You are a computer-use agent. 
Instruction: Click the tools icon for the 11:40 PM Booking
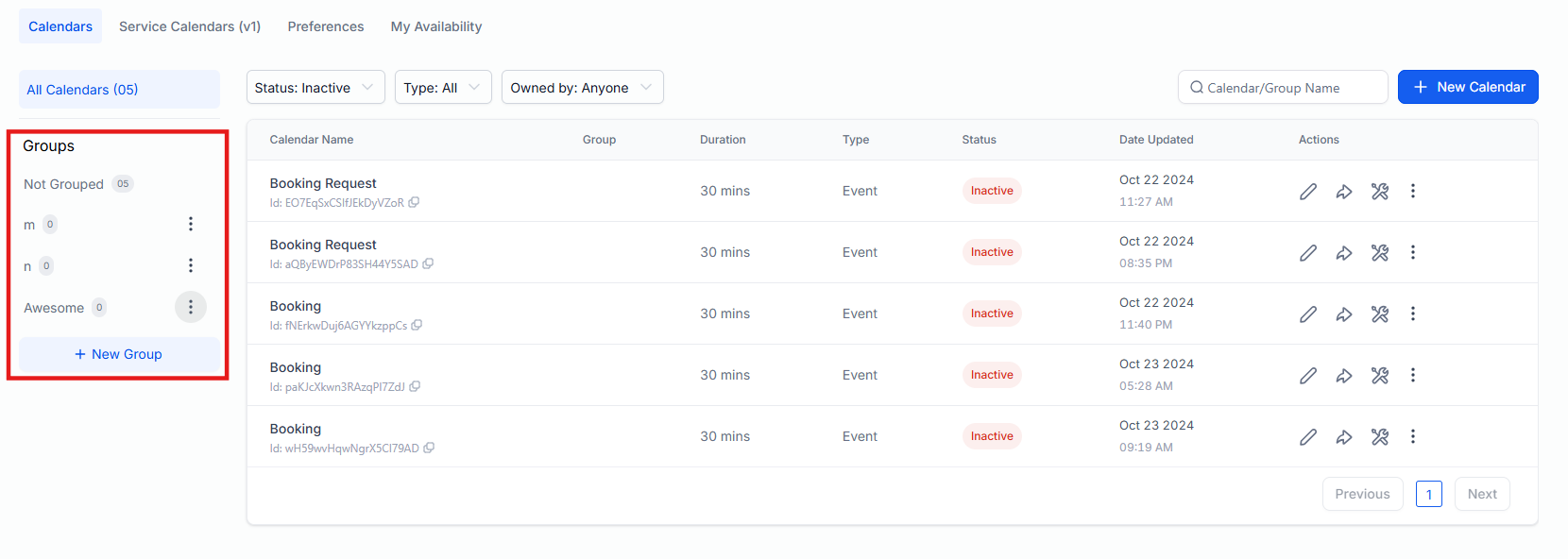tap(1379, 314)
